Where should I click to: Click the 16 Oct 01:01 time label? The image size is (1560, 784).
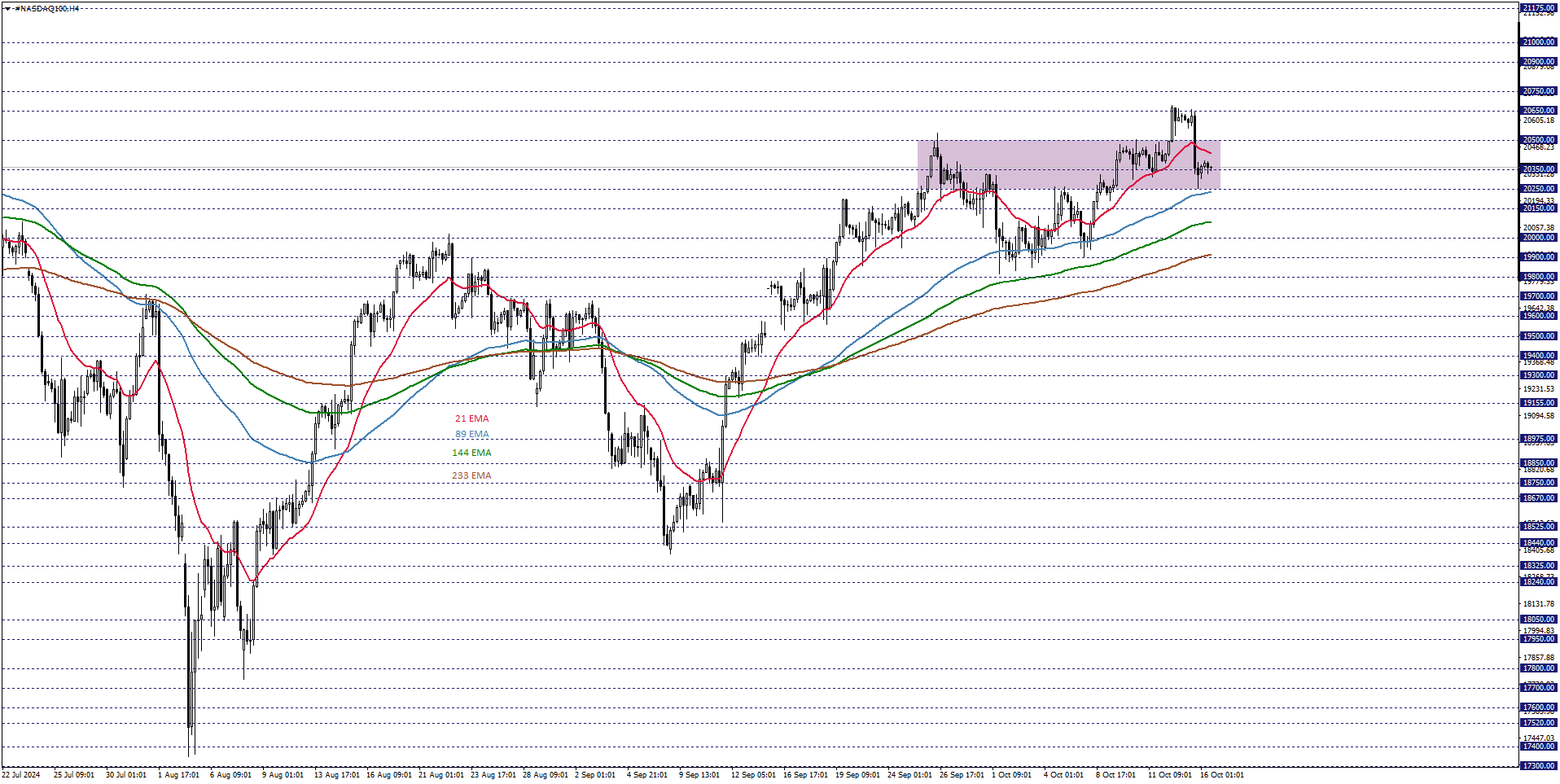pos(1221,775)
